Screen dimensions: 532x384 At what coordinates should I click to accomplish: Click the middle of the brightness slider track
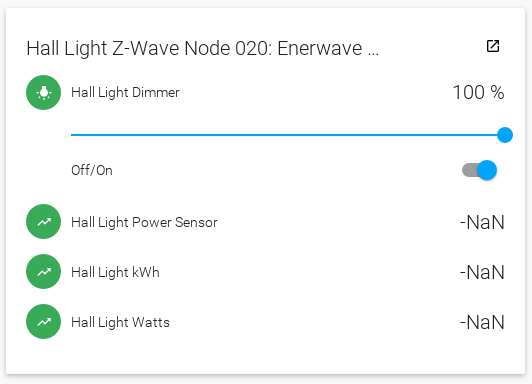(x=288, y=135)
